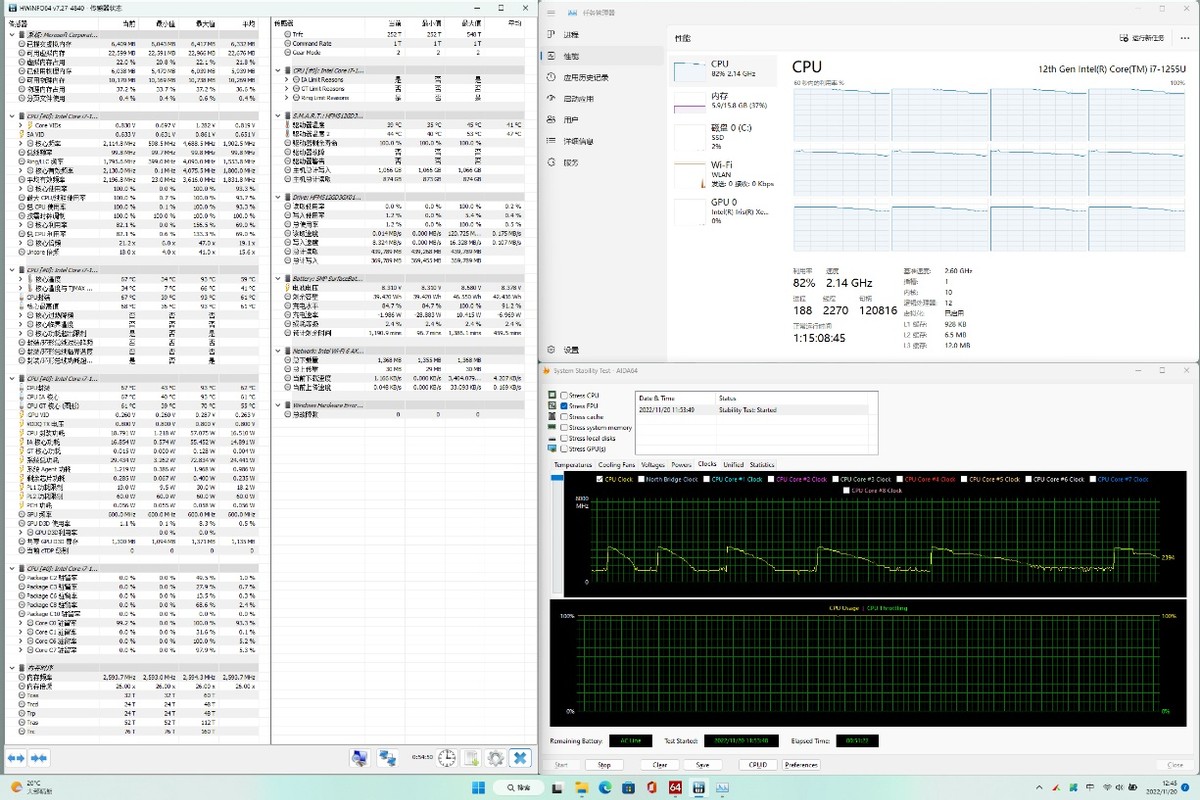Click the screenshot capture icon in HWiNFO toolbar
The height and width of the screenshot is (800, 1200).
(x=360, y=760)
